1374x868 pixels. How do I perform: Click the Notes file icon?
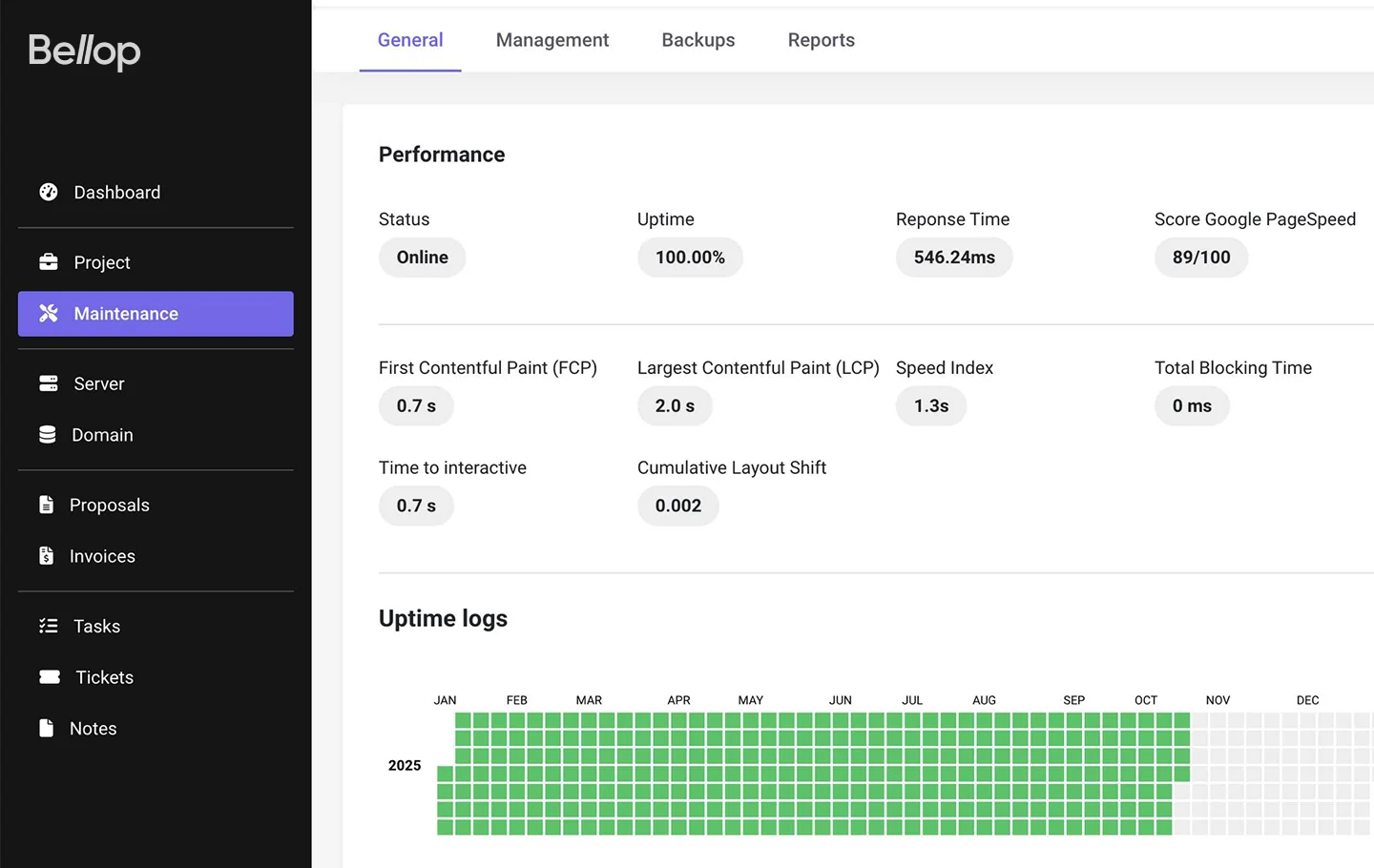[x=46, y=728]
